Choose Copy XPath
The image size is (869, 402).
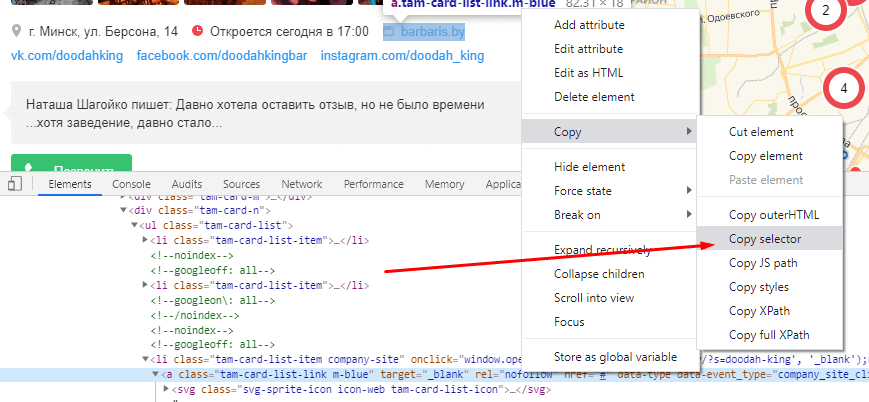point(769,311)
